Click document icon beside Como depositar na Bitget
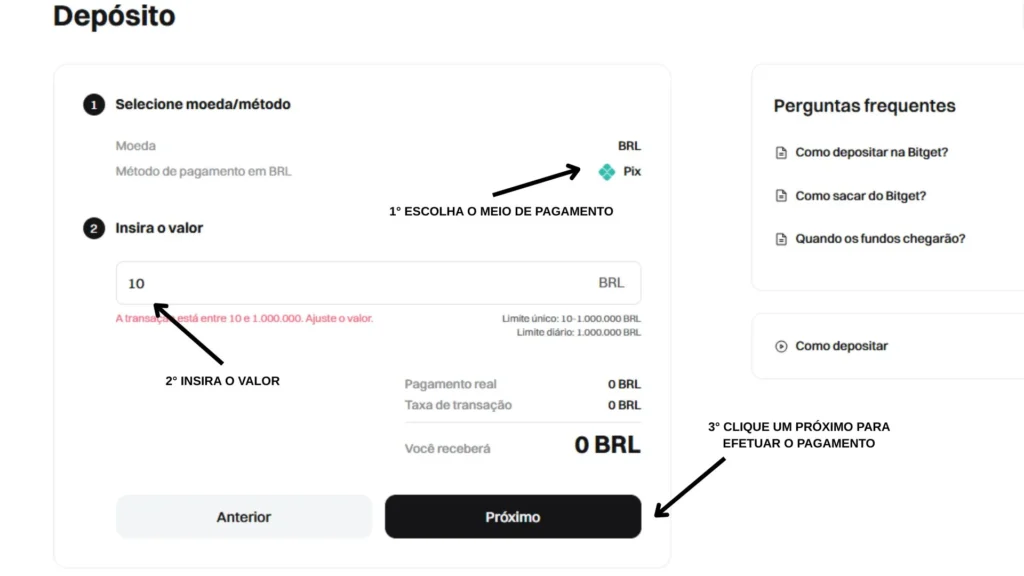Image resolution: width=1024 pixels, height=576 pixels. coord(781,153)
